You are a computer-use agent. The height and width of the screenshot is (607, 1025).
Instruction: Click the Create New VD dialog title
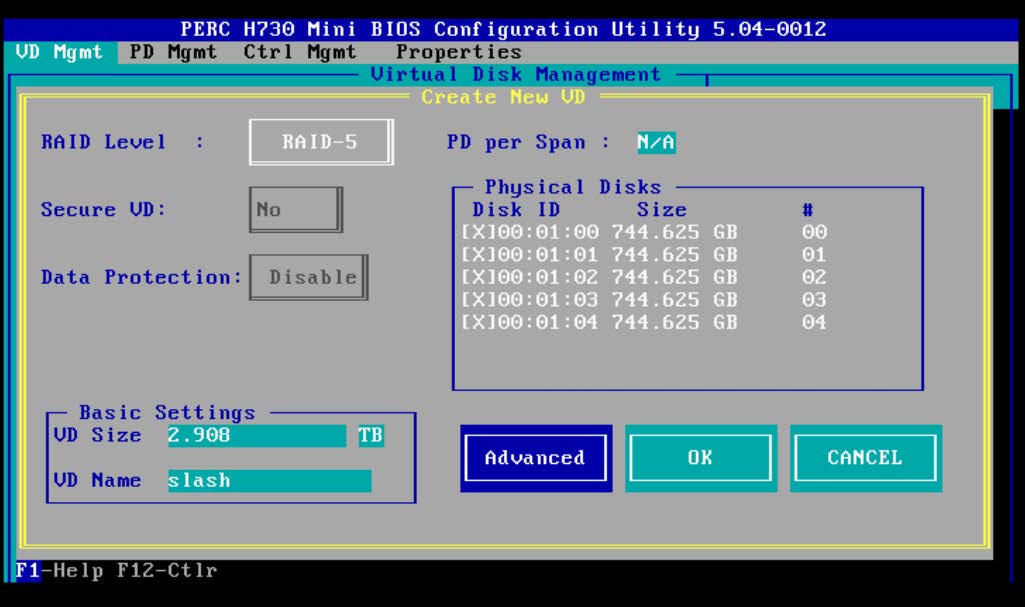coord(503,97)
